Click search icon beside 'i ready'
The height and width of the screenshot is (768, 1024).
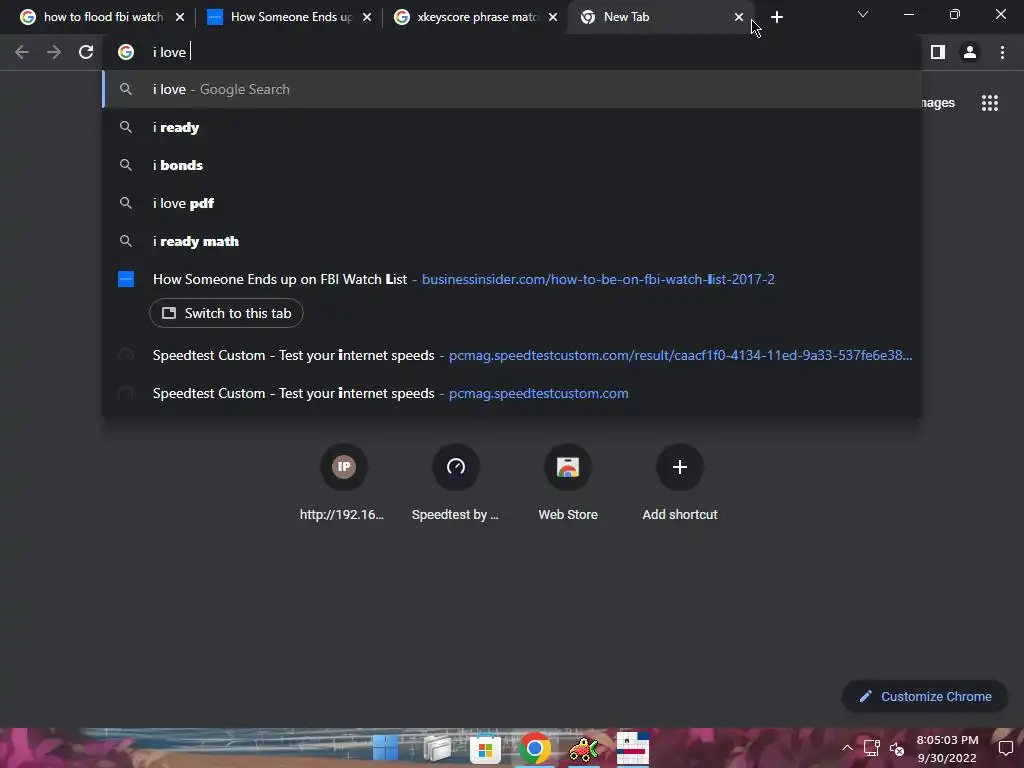pos(126,127)
